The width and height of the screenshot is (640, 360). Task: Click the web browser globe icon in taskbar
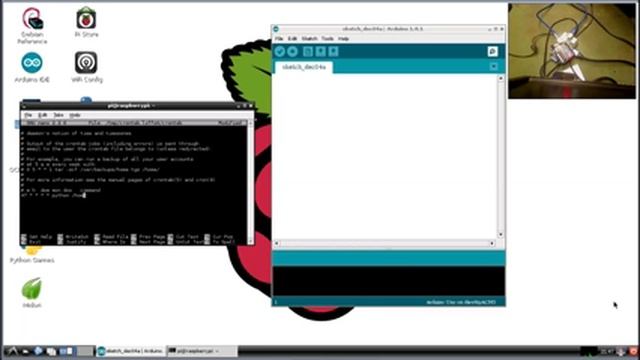[38, 351]
